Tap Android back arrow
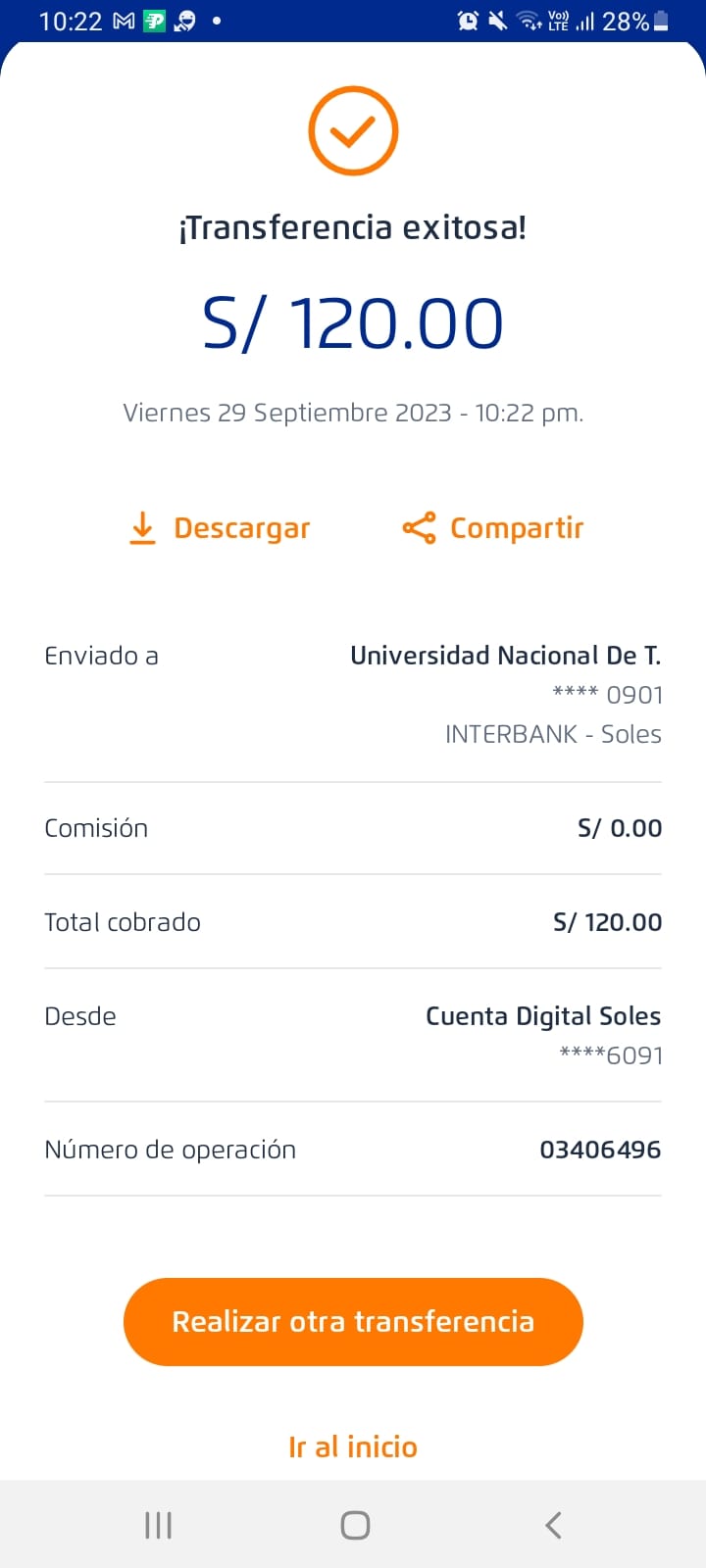The width and height of the screenshot is (706, 1568). click(x=553, y=1525)
